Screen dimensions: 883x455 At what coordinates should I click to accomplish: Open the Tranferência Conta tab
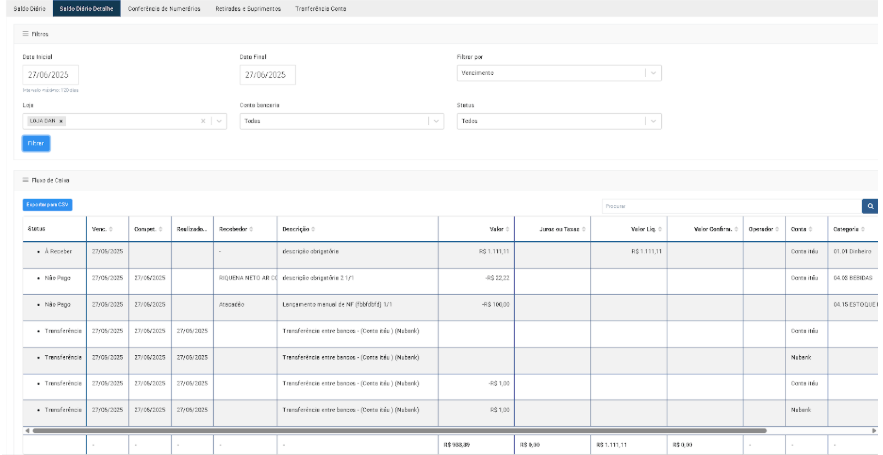coord(321,9)
